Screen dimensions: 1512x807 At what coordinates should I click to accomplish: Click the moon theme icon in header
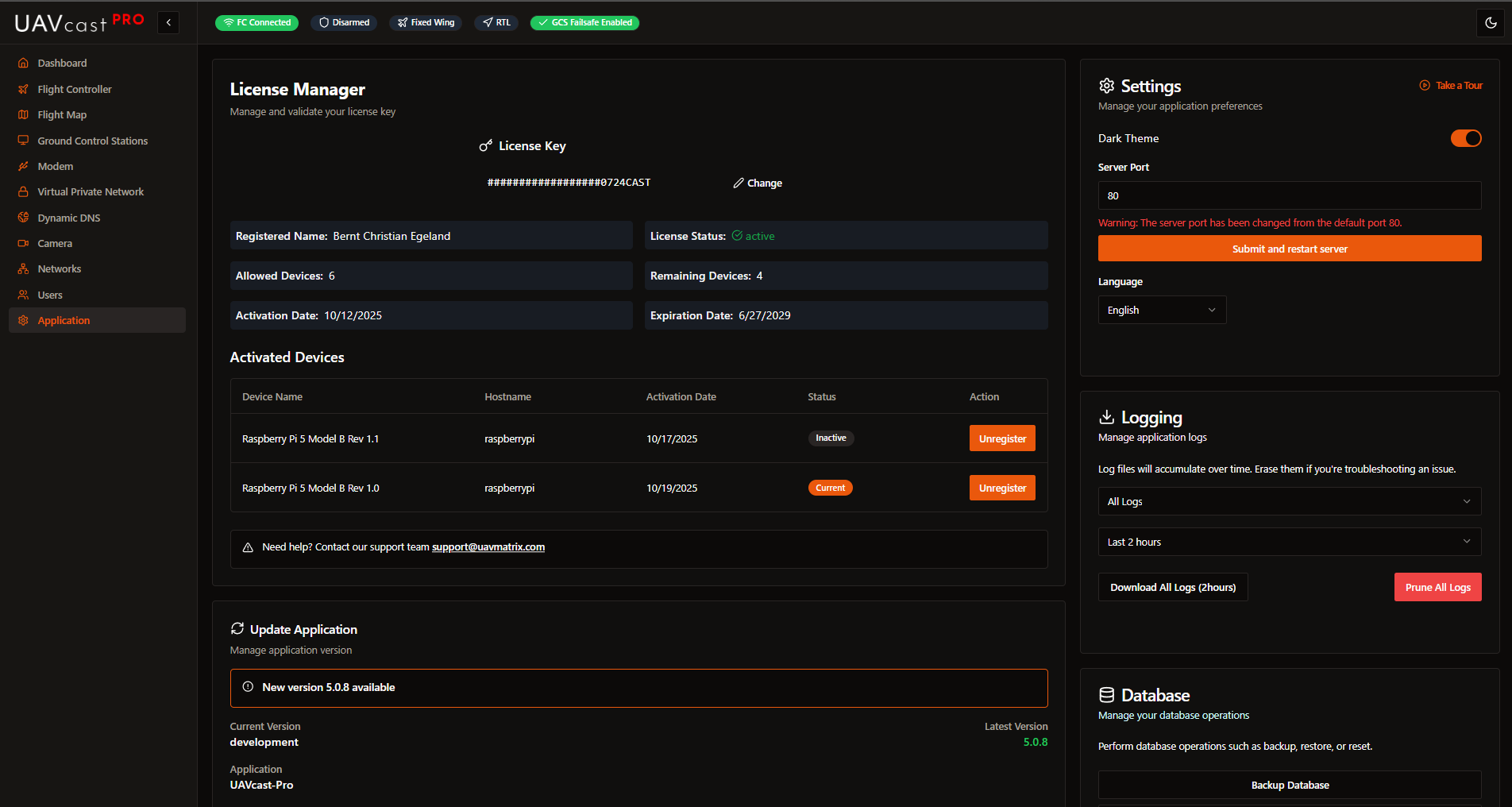[x=1491, y=23]
